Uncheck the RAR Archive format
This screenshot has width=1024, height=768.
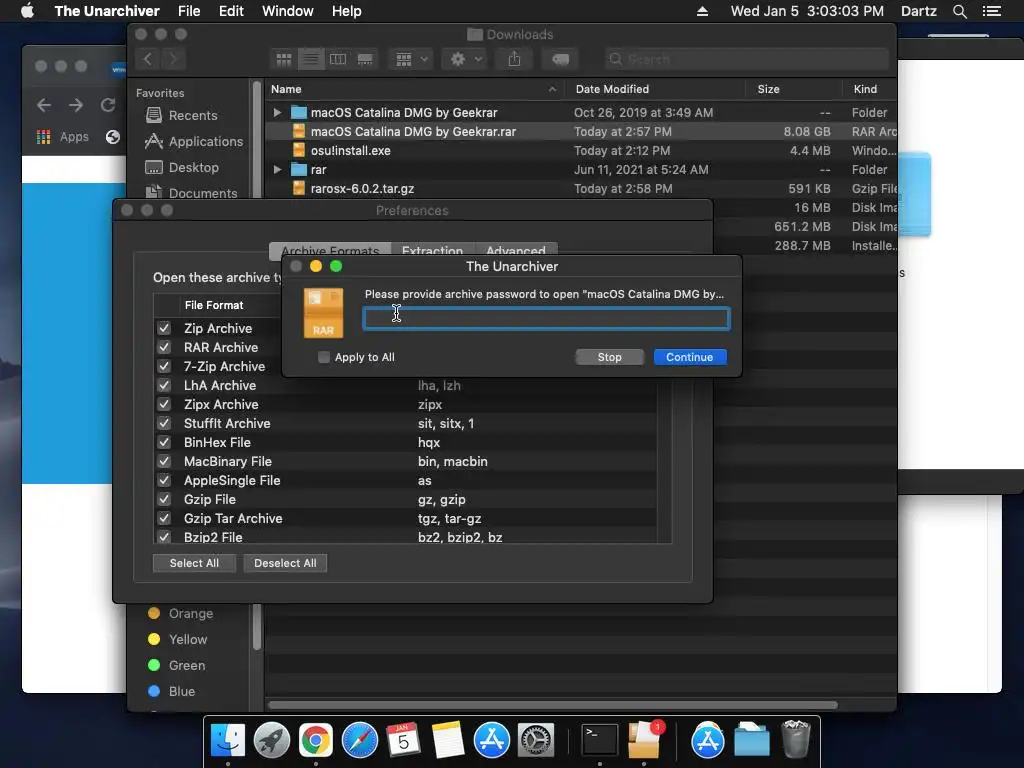pos(164,347)
